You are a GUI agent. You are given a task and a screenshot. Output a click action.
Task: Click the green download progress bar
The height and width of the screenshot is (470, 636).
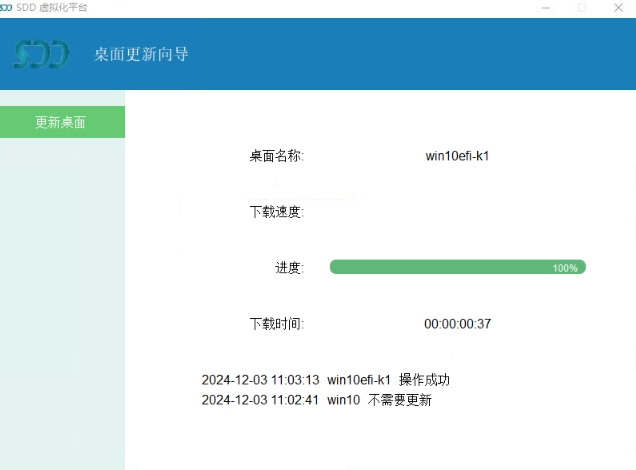pos(440,267)
